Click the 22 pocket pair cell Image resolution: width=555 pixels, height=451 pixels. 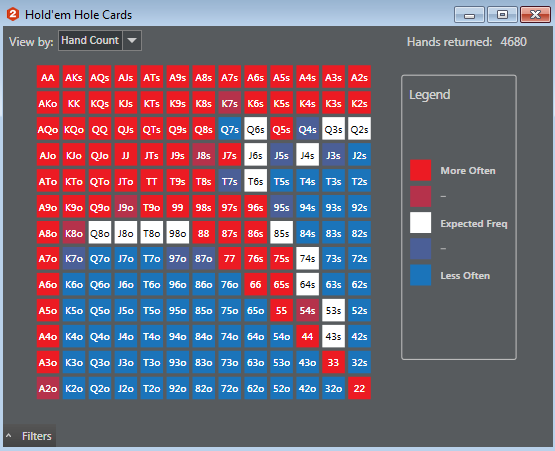coord(359,388)
